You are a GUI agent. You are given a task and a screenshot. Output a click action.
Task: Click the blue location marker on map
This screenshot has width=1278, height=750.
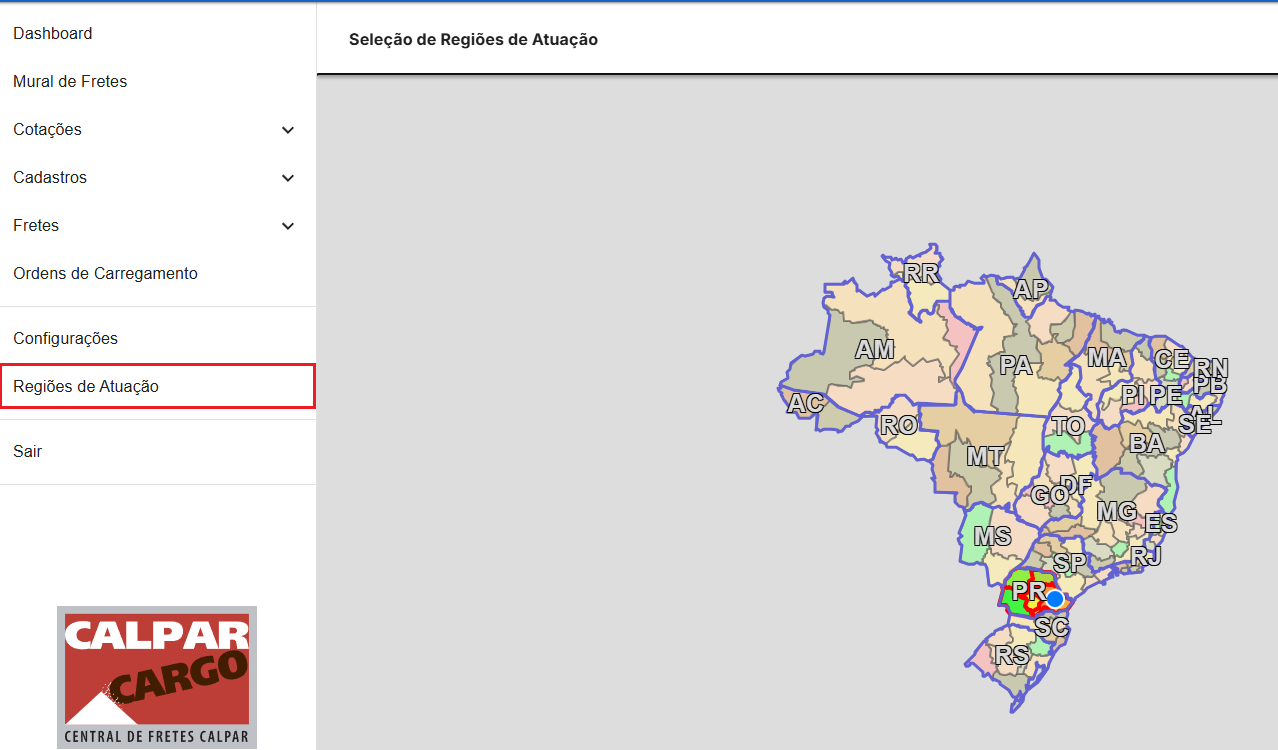[x=1054, y=599]
